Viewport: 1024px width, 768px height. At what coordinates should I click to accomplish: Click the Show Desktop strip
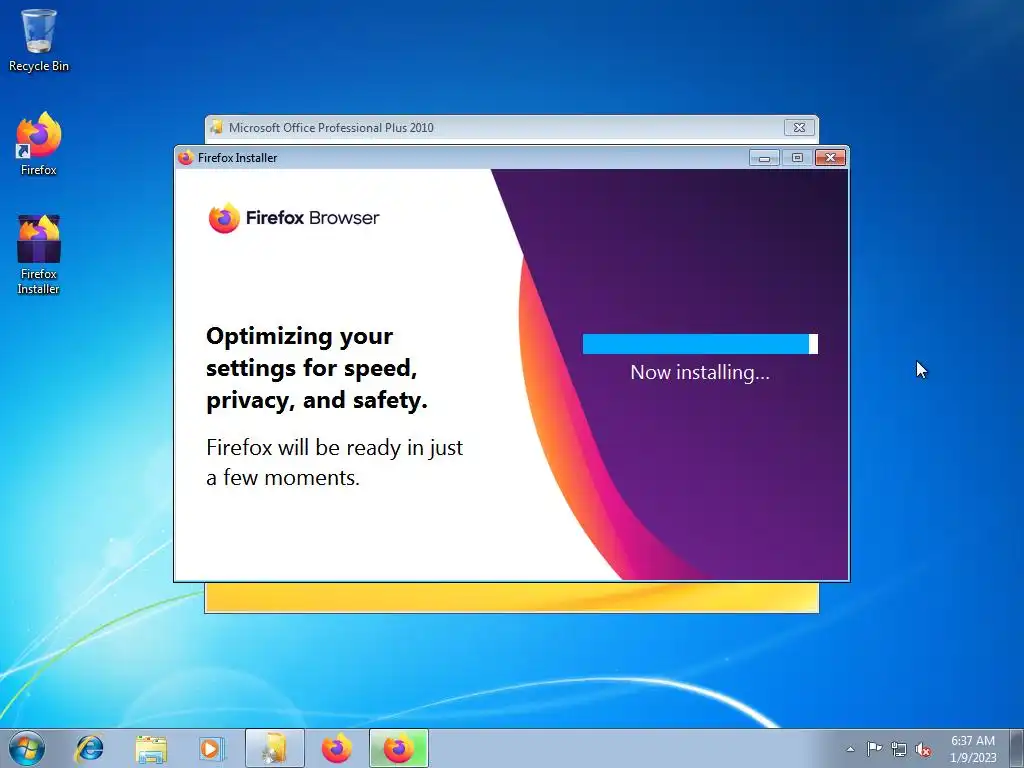[x=1017, y=748]
